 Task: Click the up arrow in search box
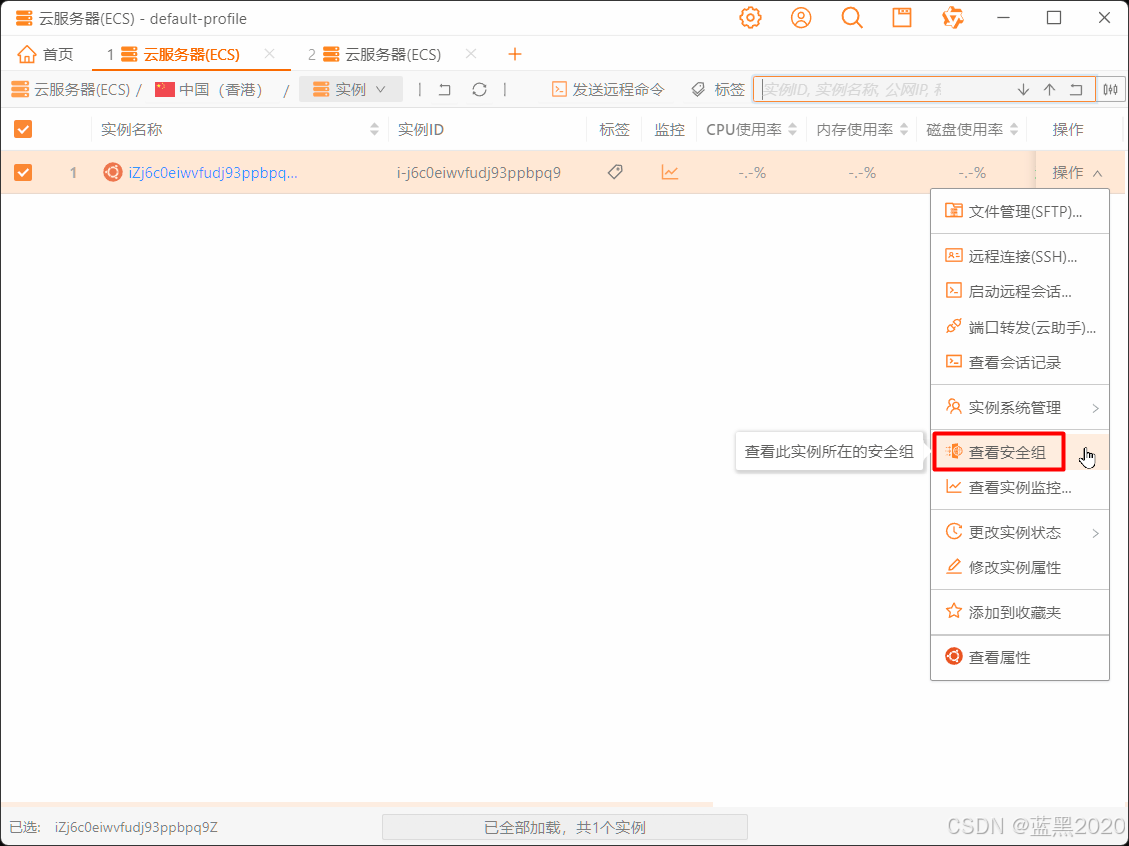tap(1049, 90)
